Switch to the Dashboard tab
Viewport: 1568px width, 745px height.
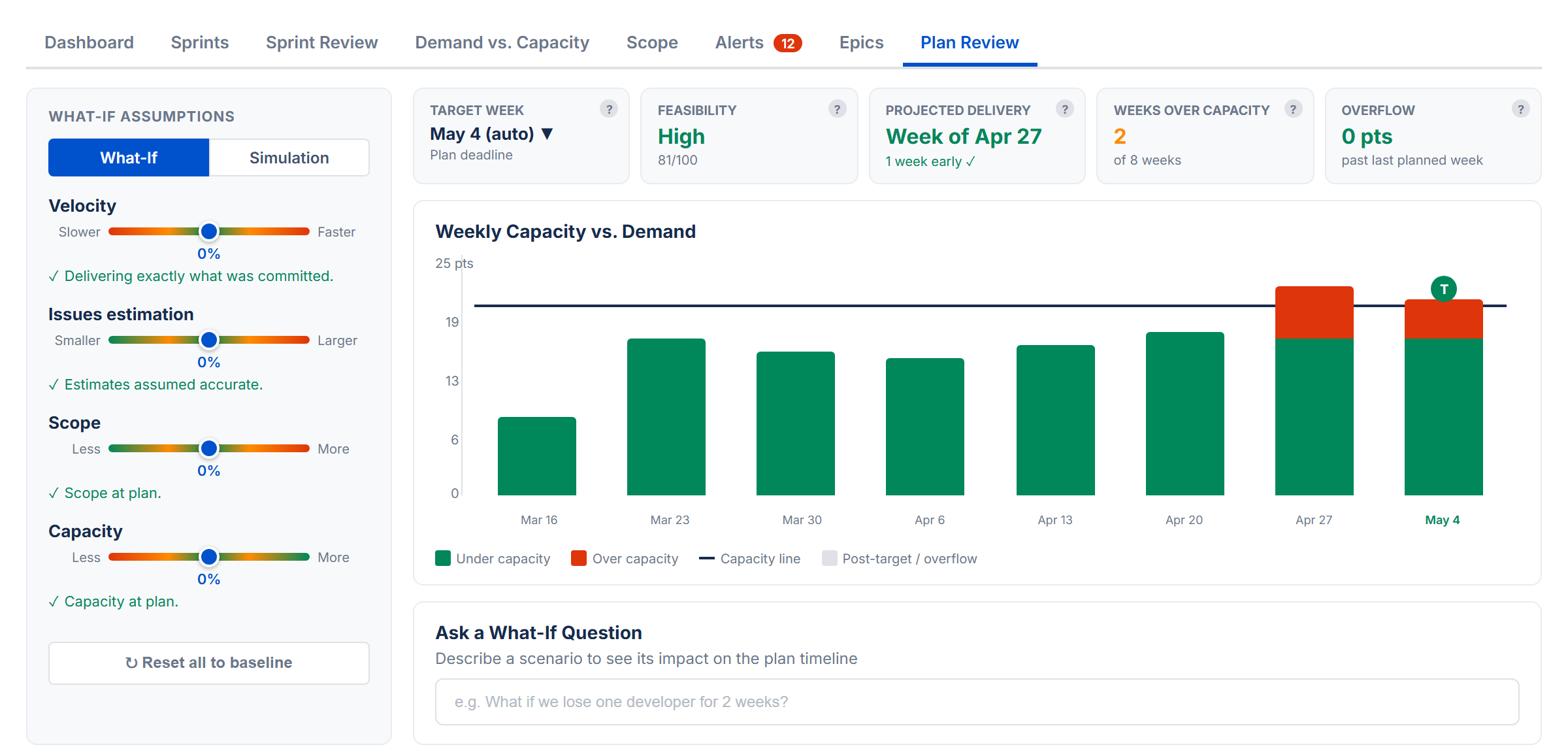89,42
